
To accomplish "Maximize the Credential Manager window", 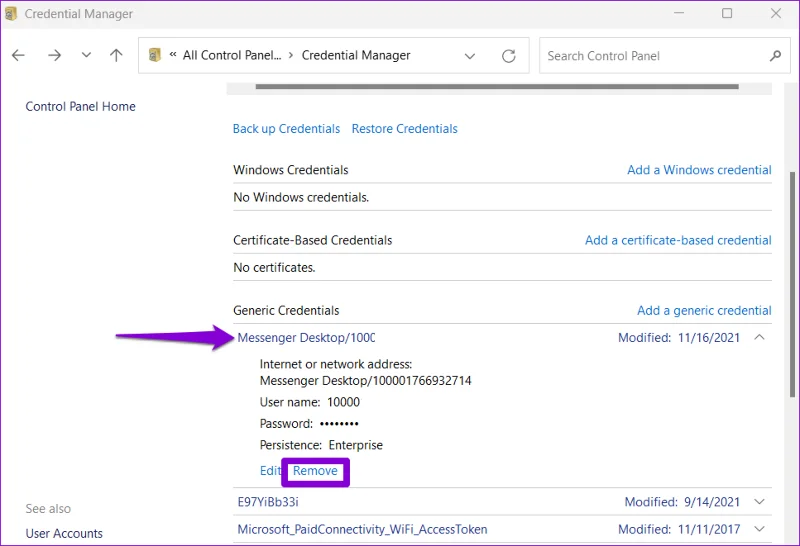I will pos(727,13).
